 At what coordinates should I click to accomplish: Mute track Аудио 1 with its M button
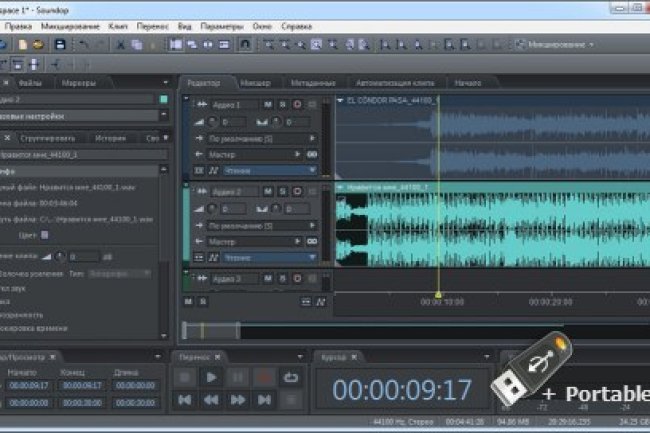(268, 104)
